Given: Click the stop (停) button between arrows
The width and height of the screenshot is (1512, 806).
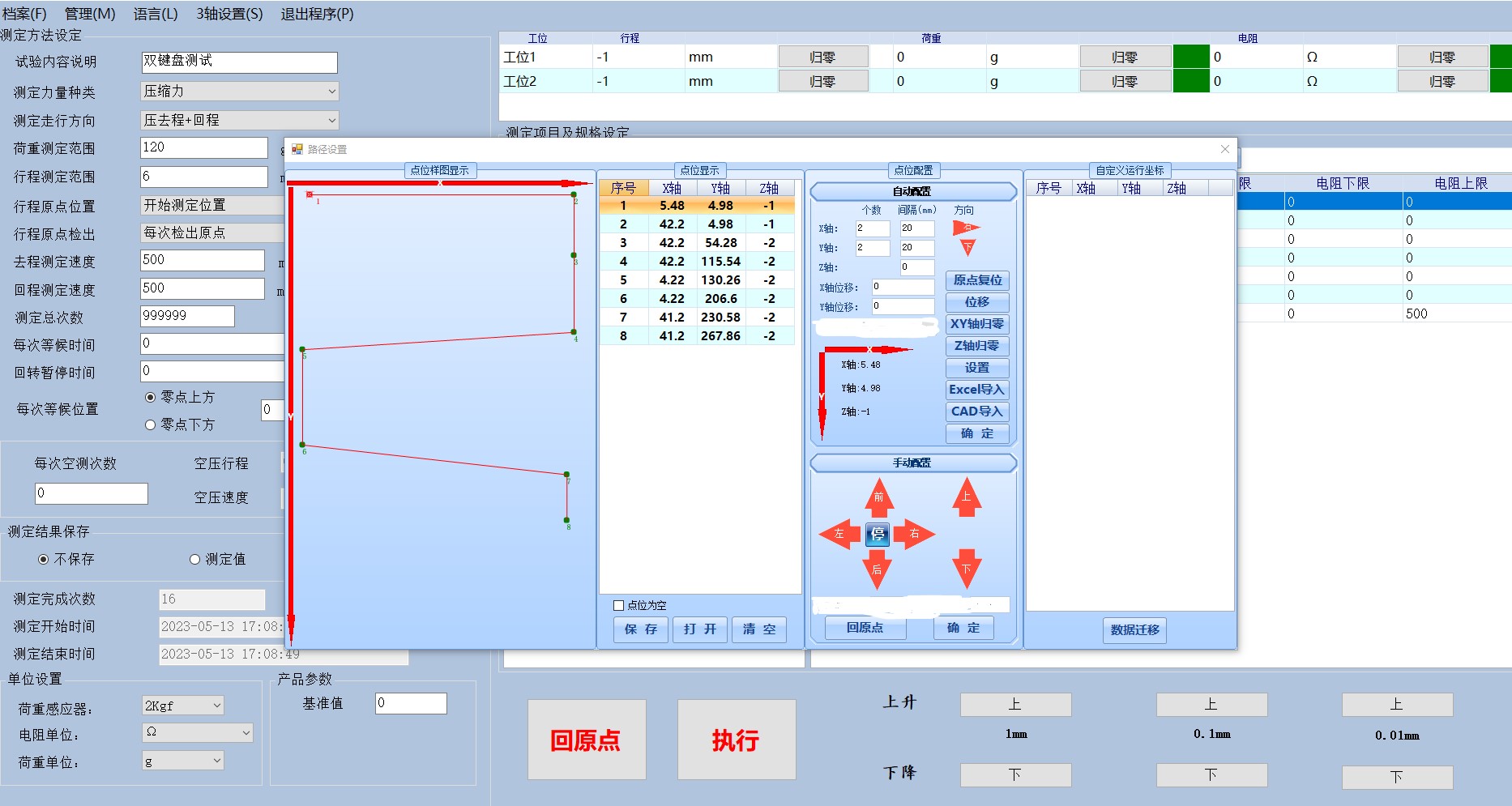Looking at the screenshot, I should tap(878, 534).
